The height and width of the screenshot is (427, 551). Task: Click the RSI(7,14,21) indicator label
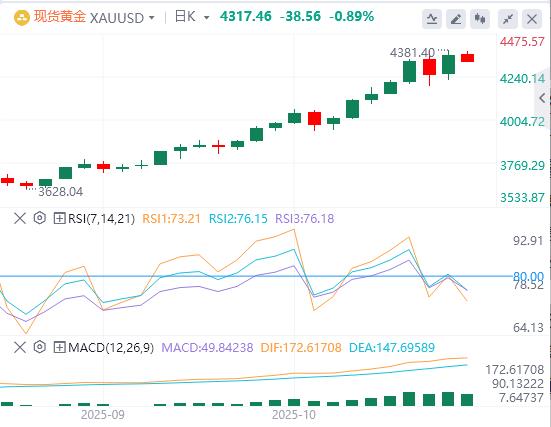101,219
